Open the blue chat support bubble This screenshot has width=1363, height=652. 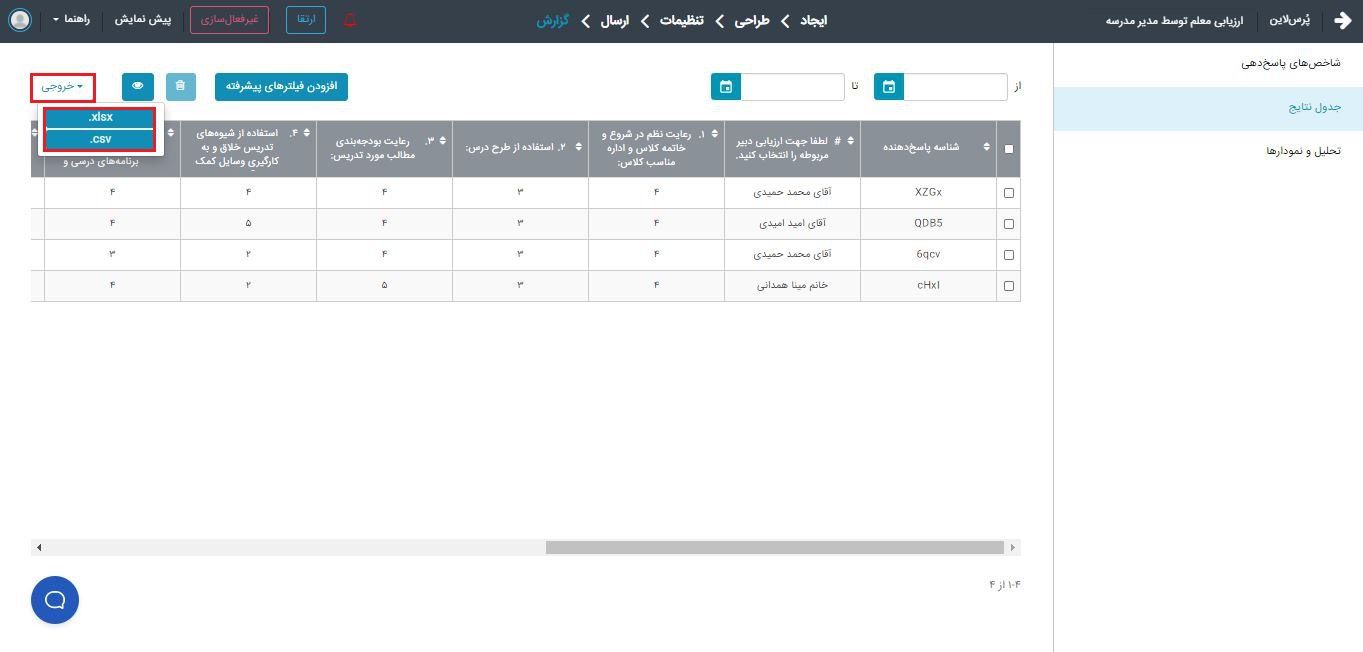(55, 600)
